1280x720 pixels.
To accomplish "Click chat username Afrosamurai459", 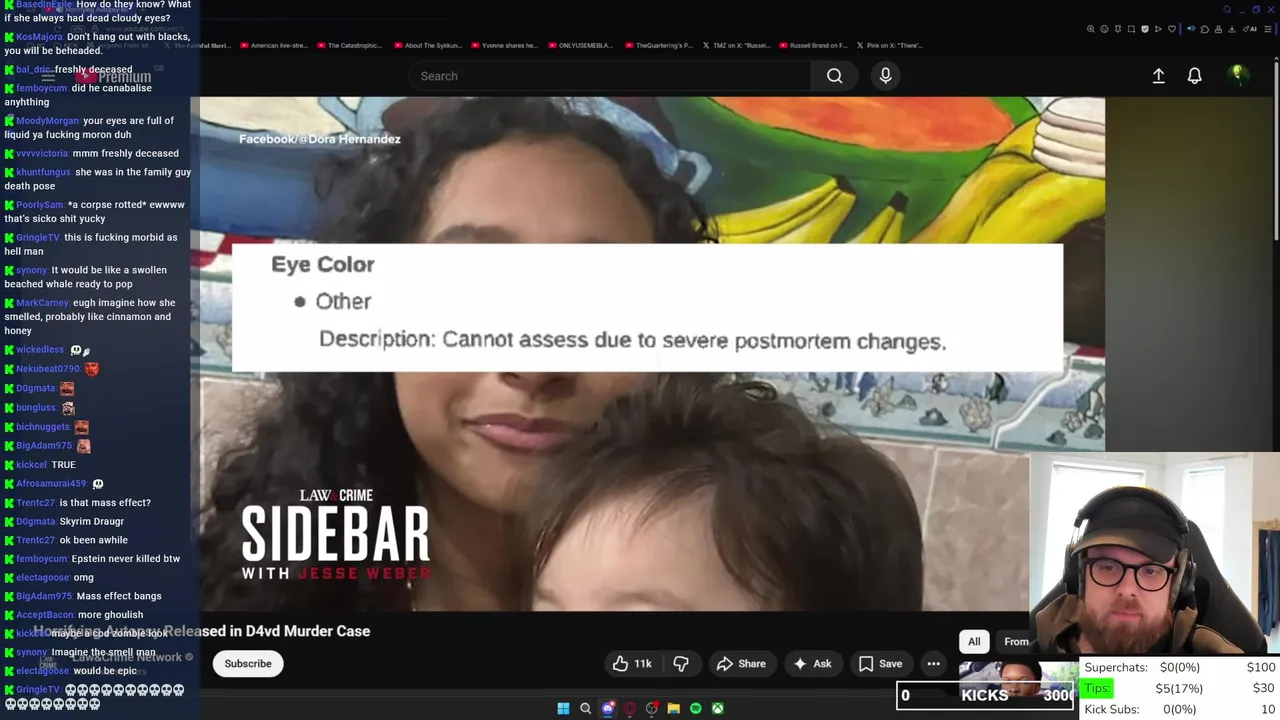I will click(51, 484).
